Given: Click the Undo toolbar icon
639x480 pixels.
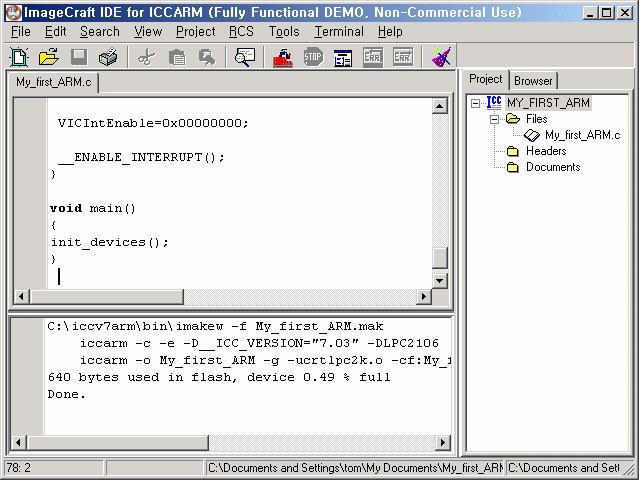Looking at the screenshot, I should pyautogui.click(x=207, y=57).
